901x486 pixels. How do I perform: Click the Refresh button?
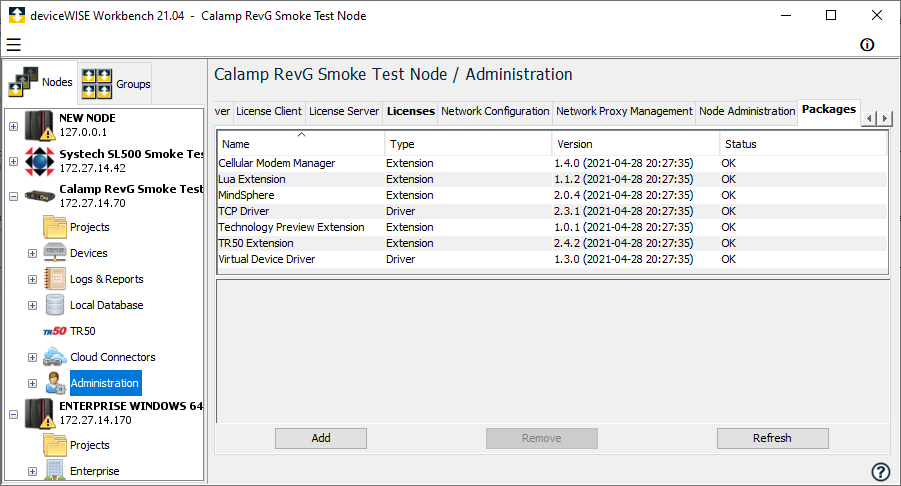[x=772, y=438]
